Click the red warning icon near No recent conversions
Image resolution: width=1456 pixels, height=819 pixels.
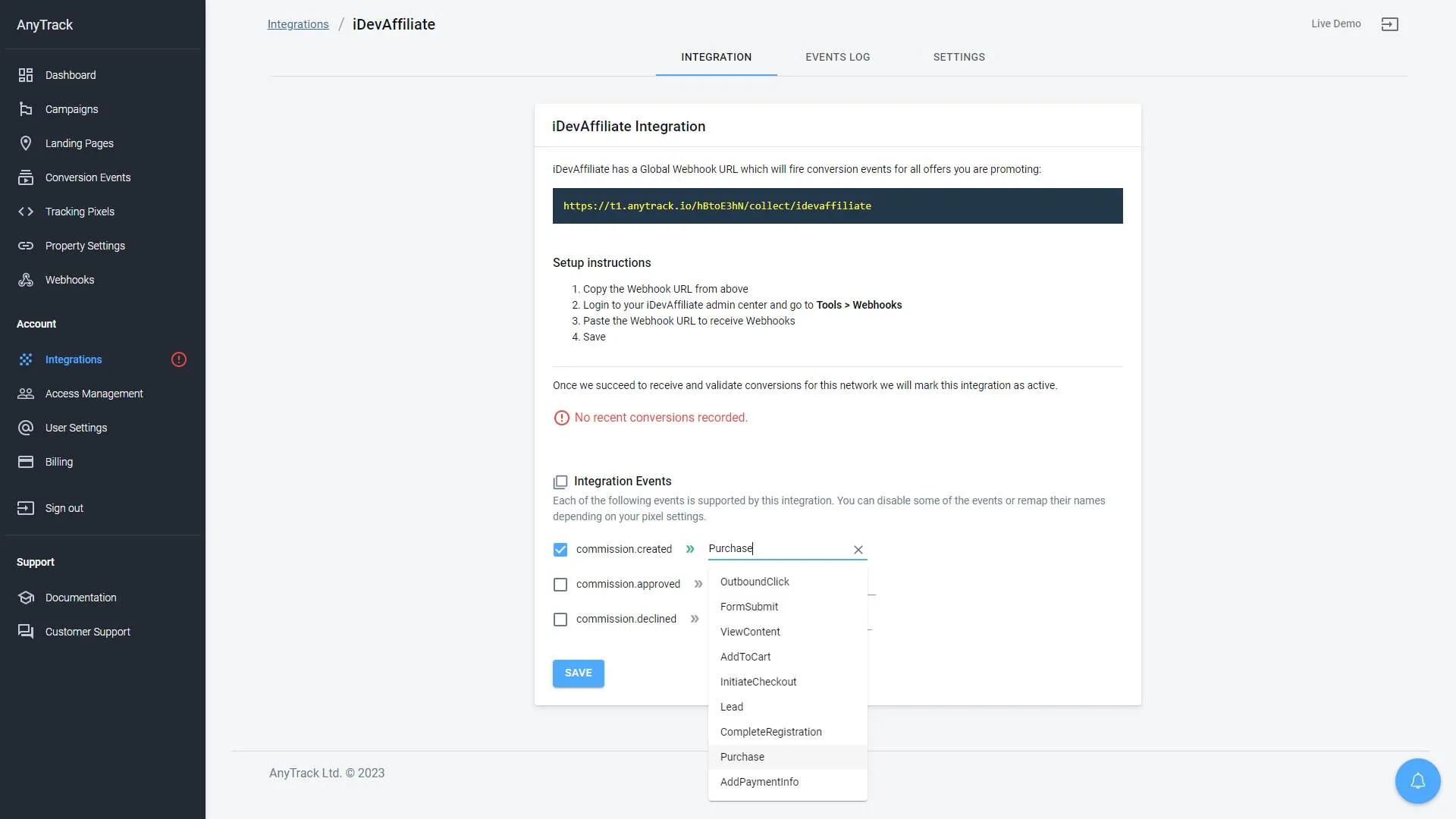point(561,418)
